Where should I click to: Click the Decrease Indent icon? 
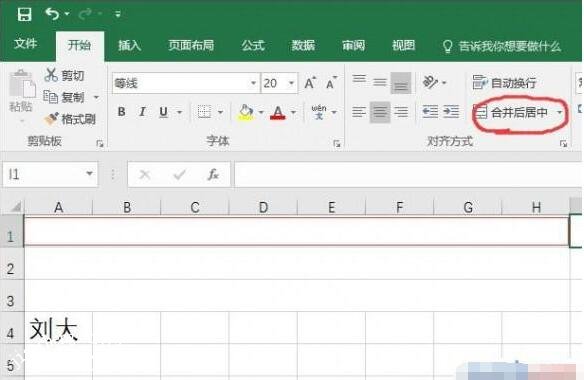pos(430,112)
